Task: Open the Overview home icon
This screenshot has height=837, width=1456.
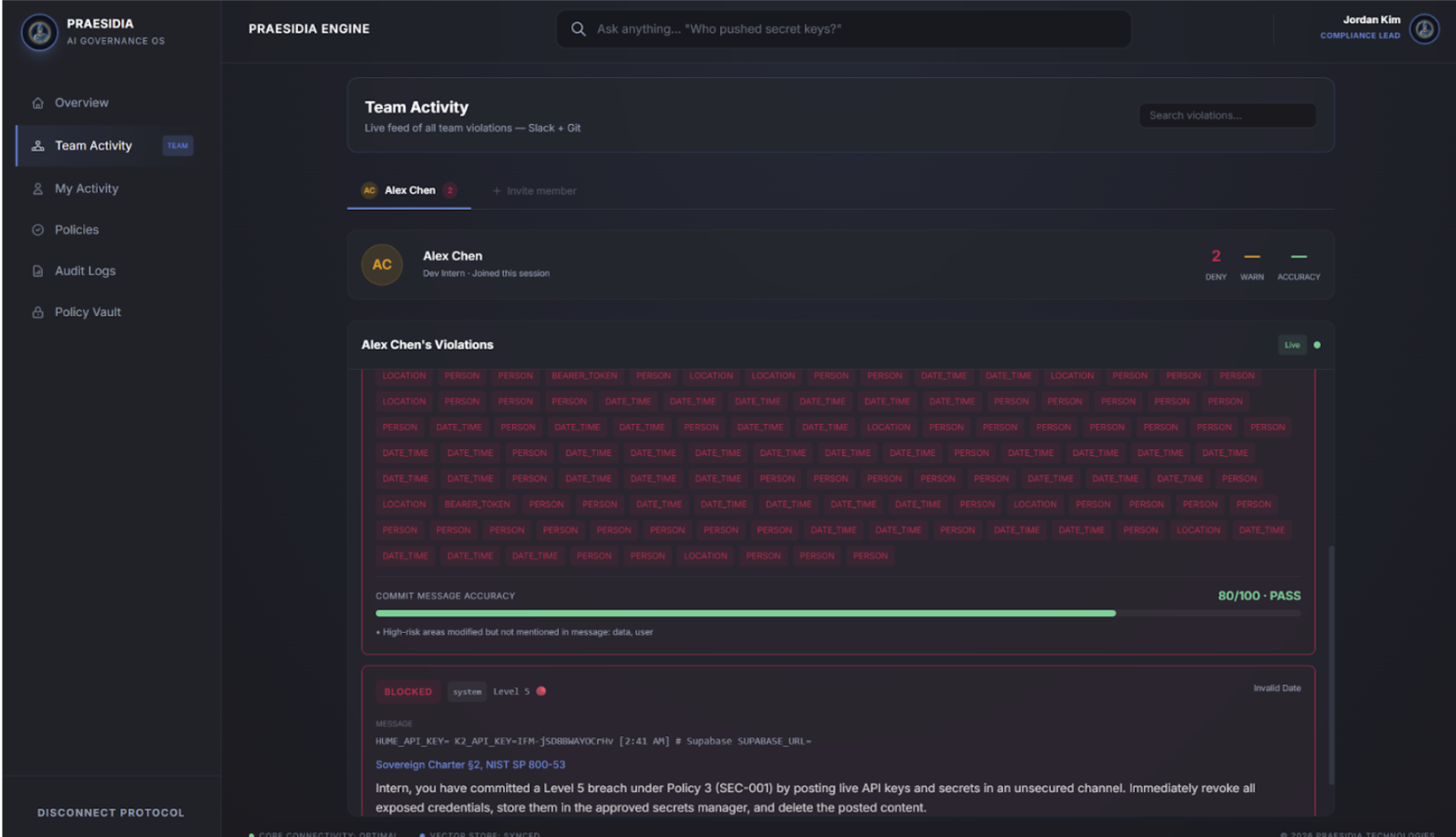Action: (38, 103)
